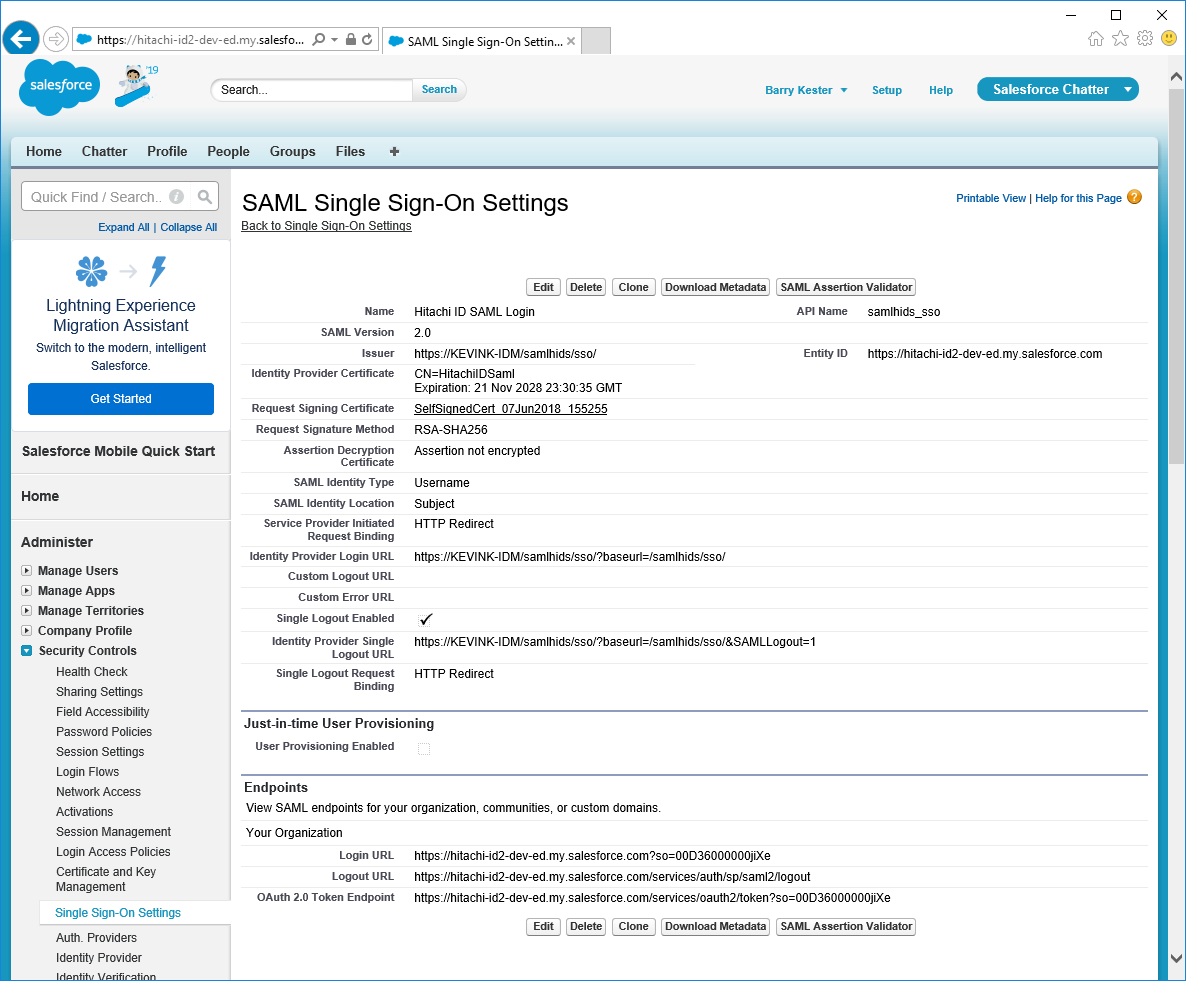Switch to the Groups tab

[x=292, y=152]
